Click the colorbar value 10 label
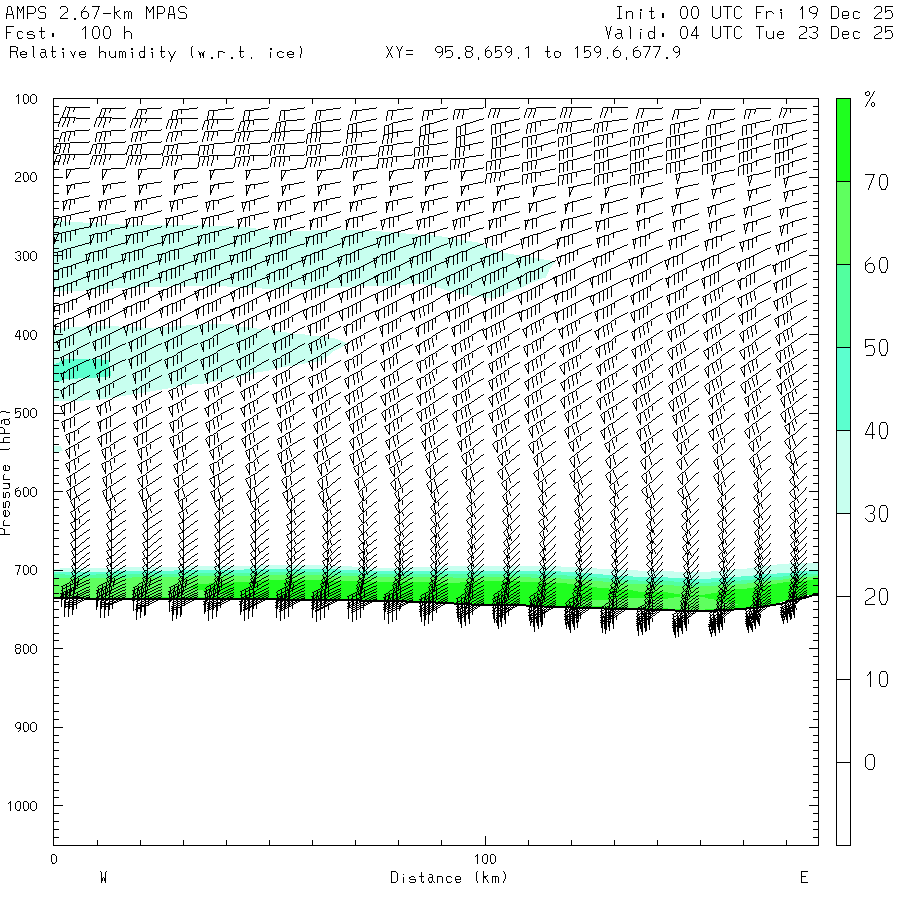Viewport: 900px width, 900px height. coord(876,680)
